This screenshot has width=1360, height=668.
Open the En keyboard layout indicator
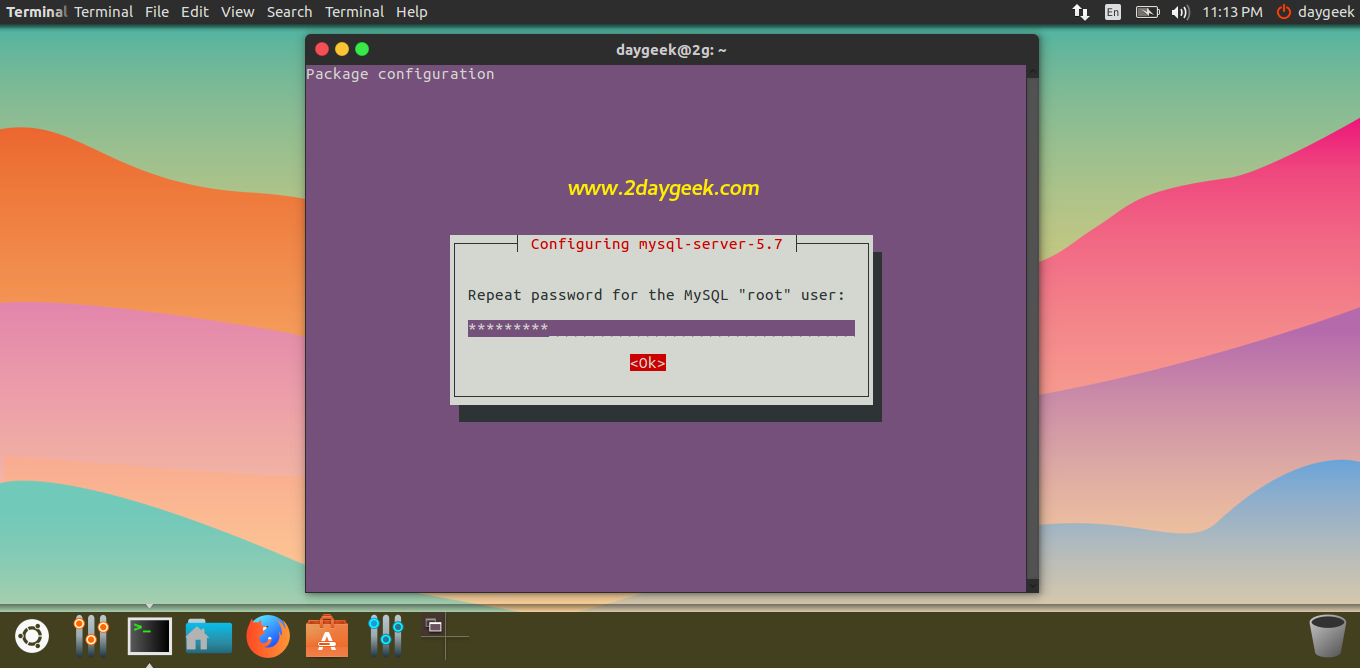[1113, 12]
